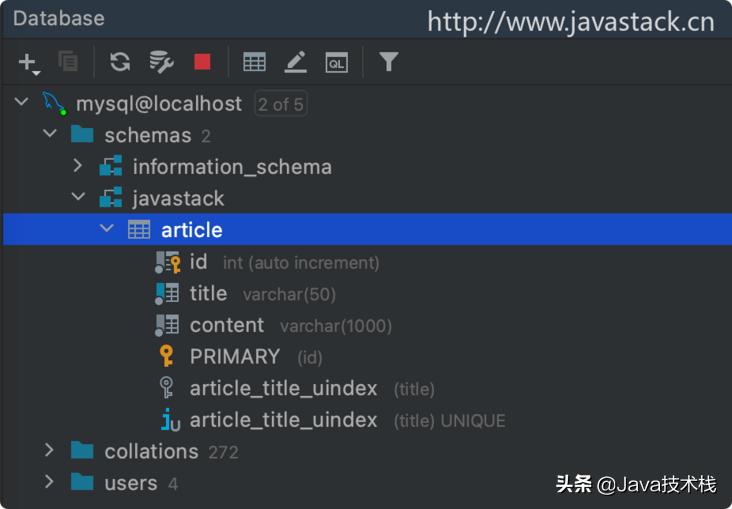This screenshot has width=732, height=509.
Task: Click the gold PRIMARY key icon
Action: pos(166,356)
